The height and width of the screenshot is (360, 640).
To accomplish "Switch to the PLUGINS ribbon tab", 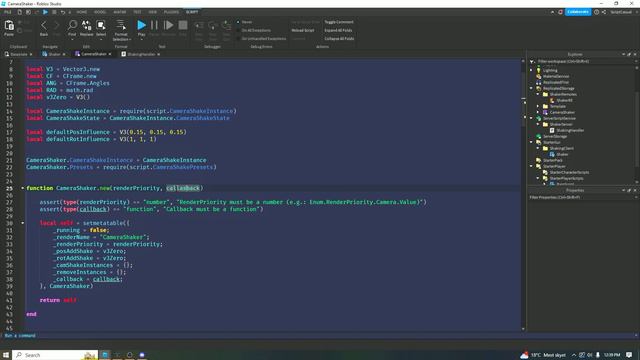I will click(x=171, y=12).
